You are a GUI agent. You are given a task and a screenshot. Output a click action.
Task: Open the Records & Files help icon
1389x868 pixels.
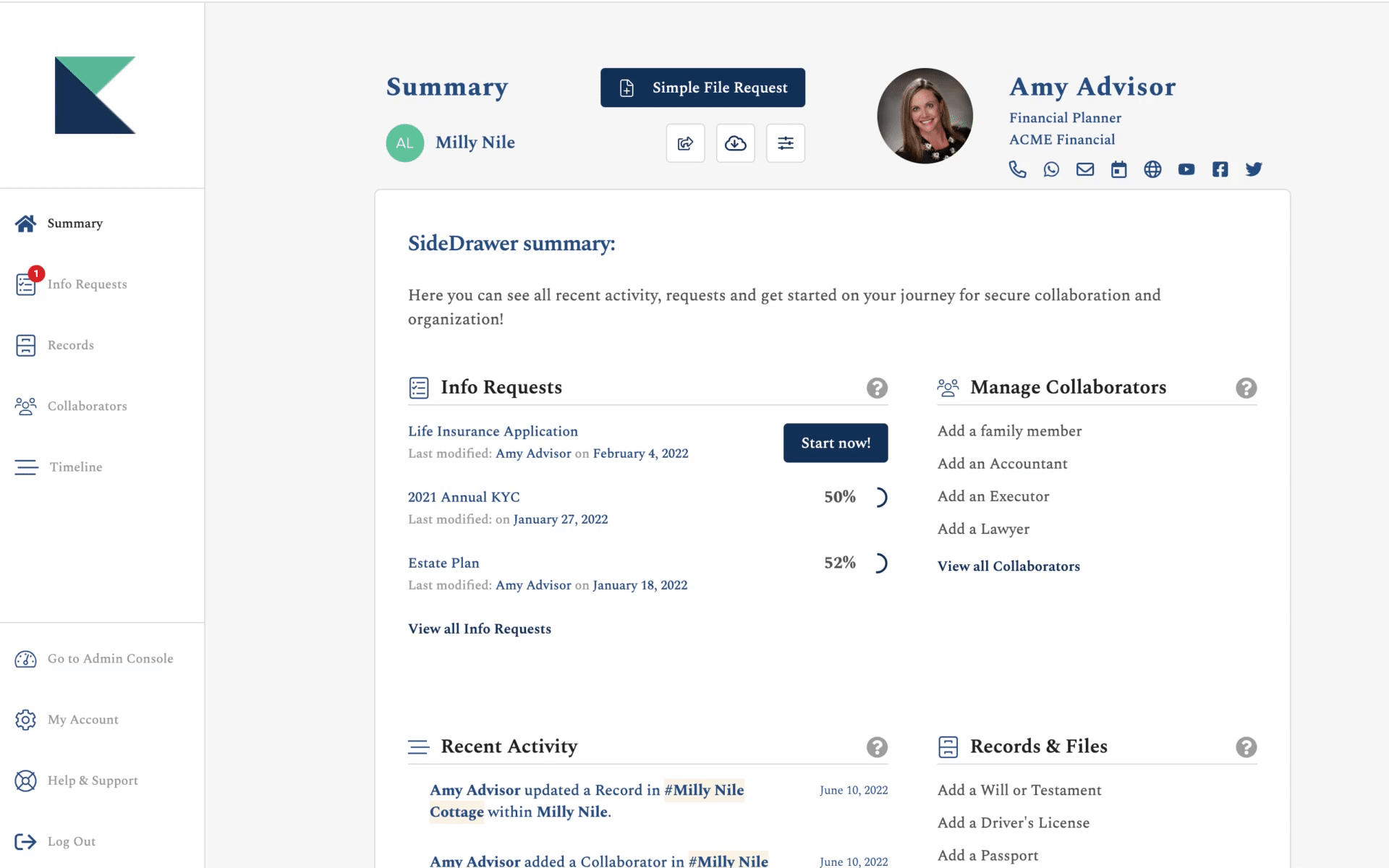coord(1246,747)
